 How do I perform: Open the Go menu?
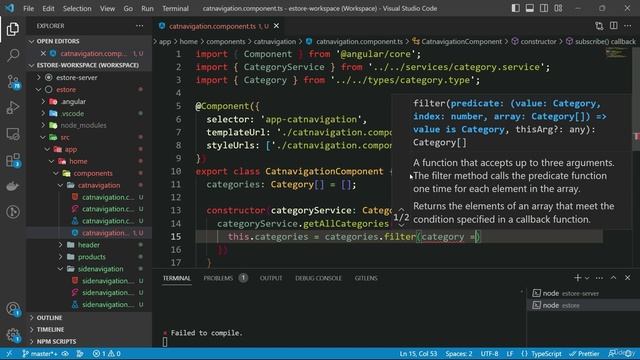click(x=128, y=8)
